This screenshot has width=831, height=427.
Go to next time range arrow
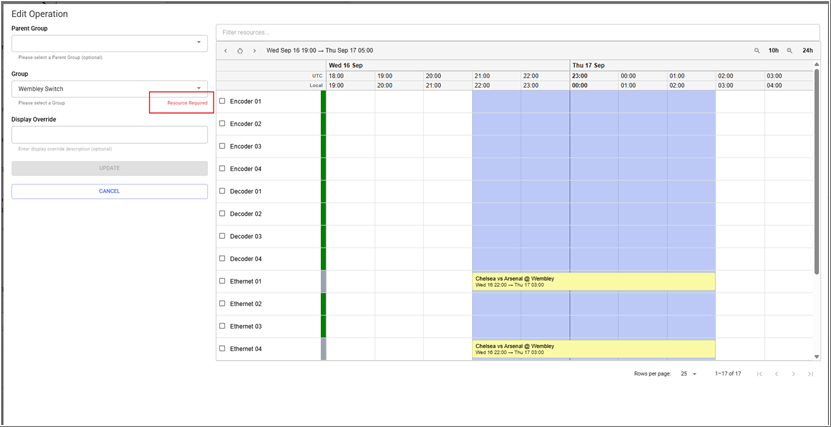tap(254, 51)
